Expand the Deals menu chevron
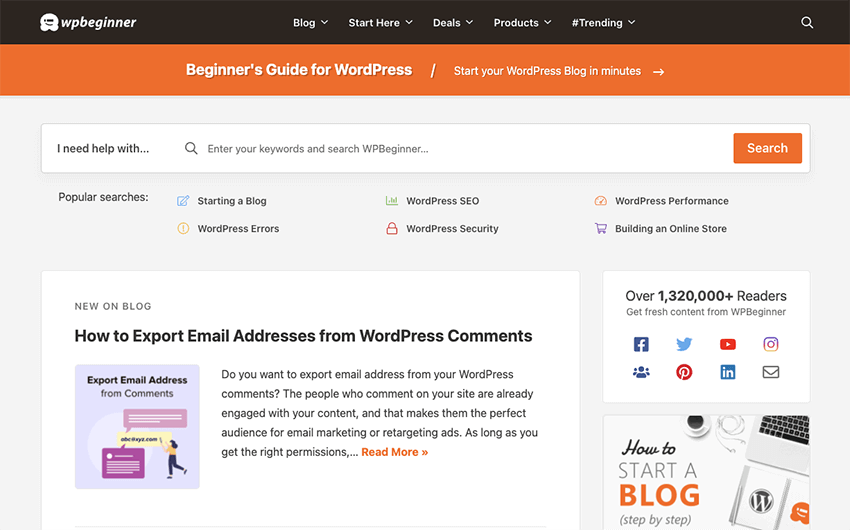The height and width of the screenshot is (530, 850). click(469, 22)
